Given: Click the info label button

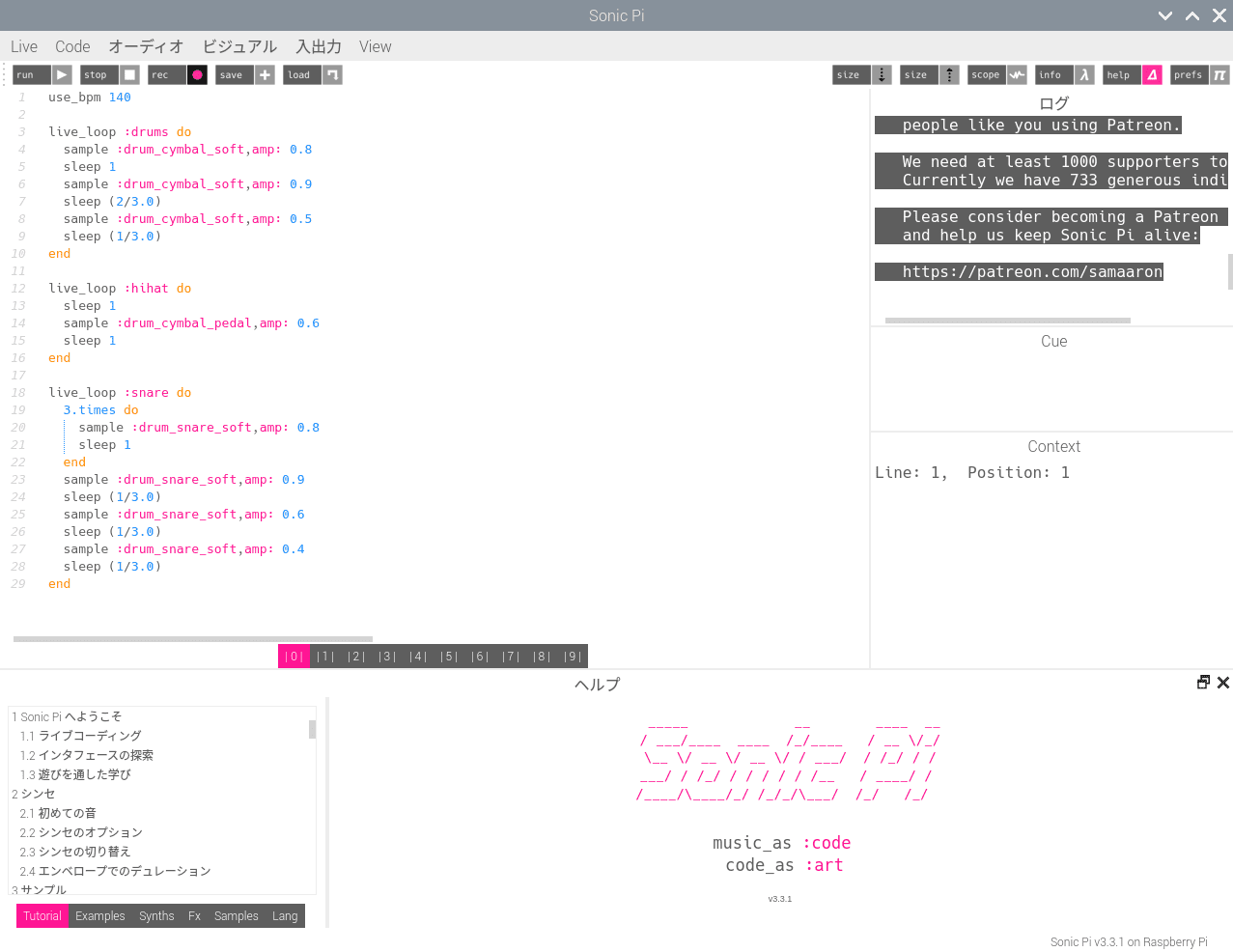Looking at the screenshot, I should (x=1054, y=75).
